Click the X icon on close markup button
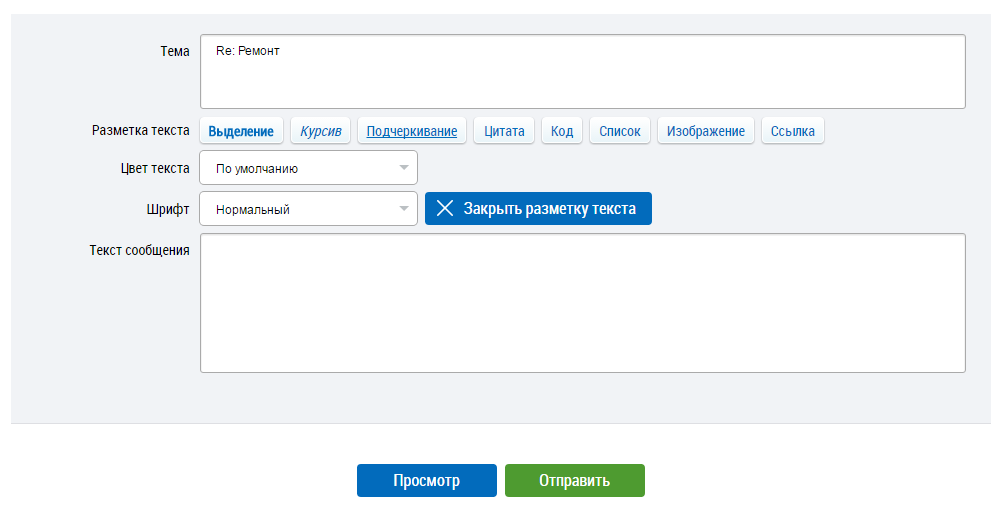 [445, 209]
